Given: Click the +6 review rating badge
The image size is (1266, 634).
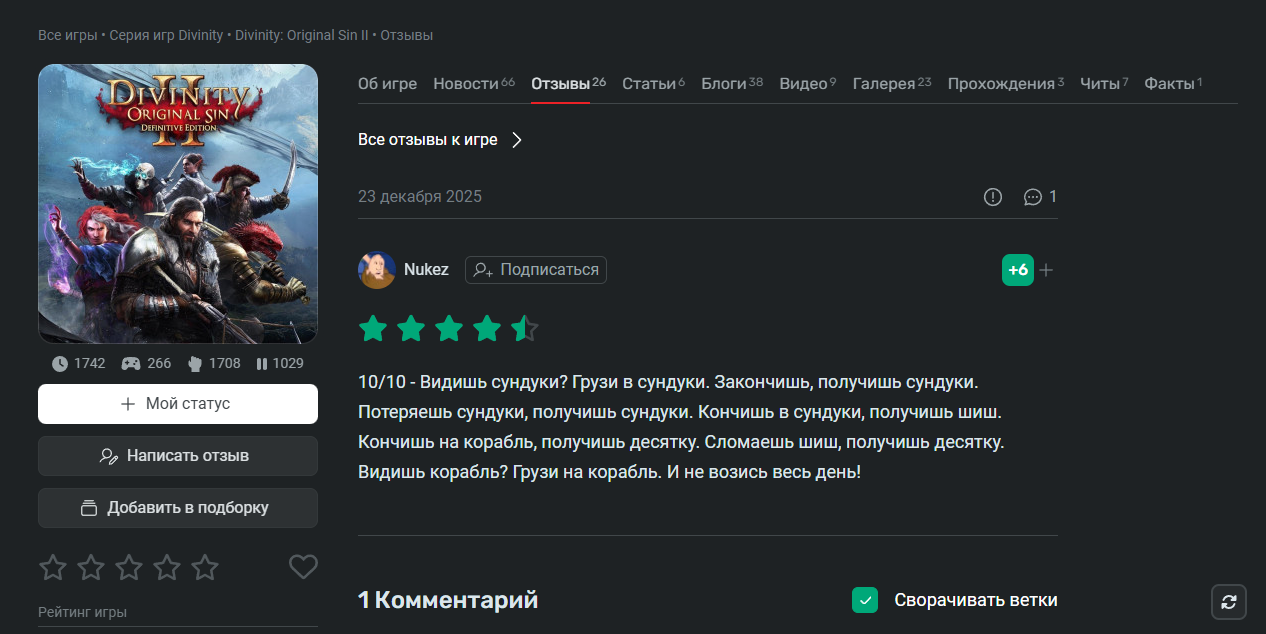Looking at the screenshot, I should pos(1017,270).
